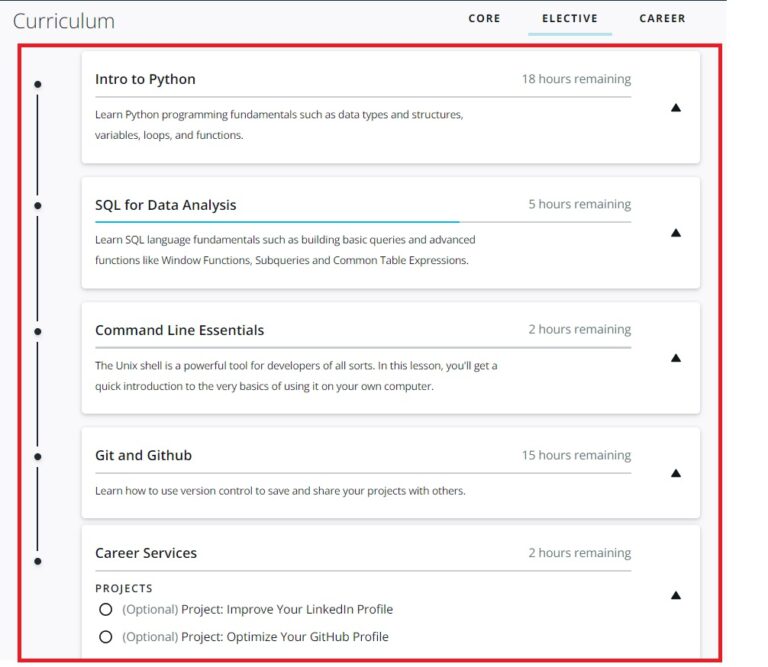Viewport: 768px width, 667px height.
Task: Click the timeline dot beside Intro to Python
Action: pyautogui.click(x=38, y=84)
